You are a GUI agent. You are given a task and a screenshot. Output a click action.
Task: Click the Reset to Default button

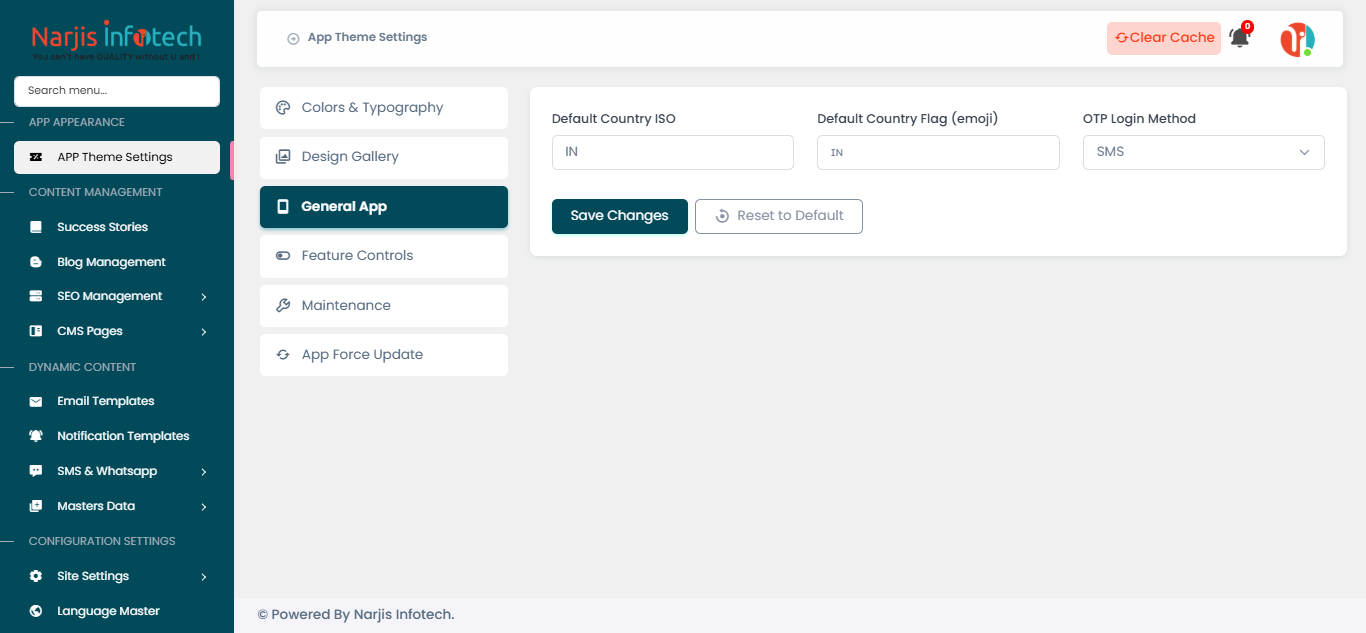779,216
